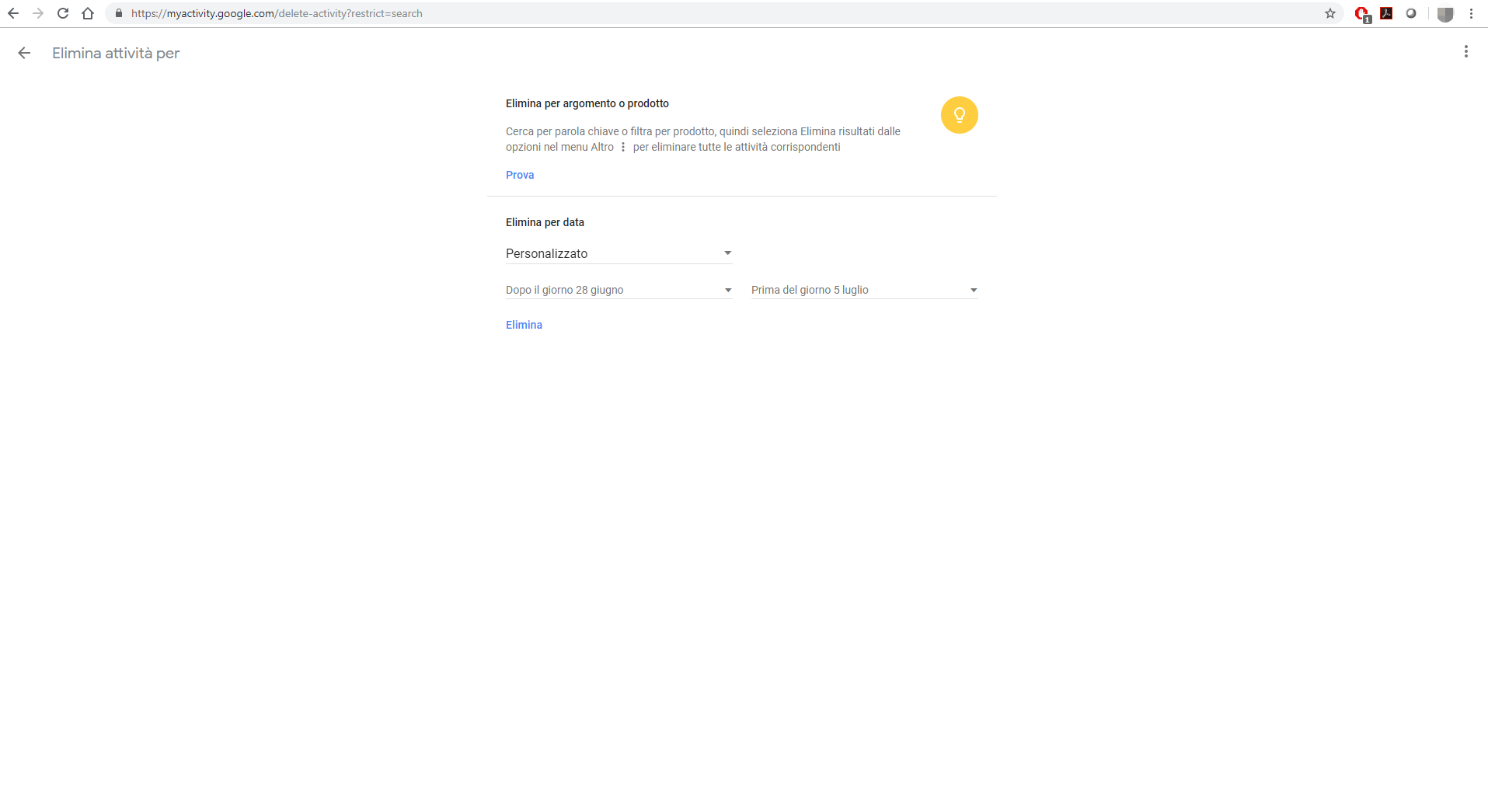
Task: Click the browser forward arrow
Action: 38,13
